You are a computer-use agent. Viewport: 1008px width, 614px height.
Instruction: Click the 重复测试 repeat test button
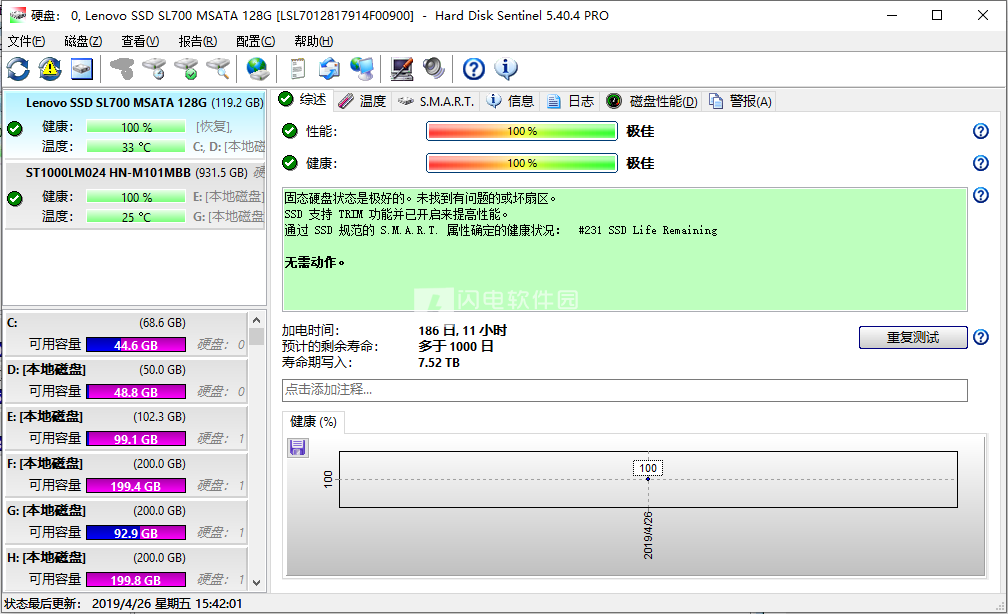click(913, 338)
